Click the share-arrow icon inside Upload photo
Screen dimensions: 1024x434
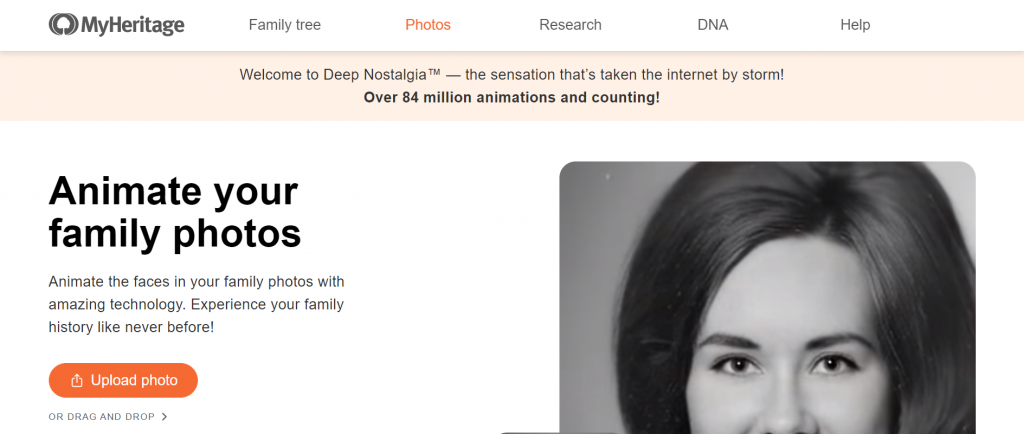[76, 380]
